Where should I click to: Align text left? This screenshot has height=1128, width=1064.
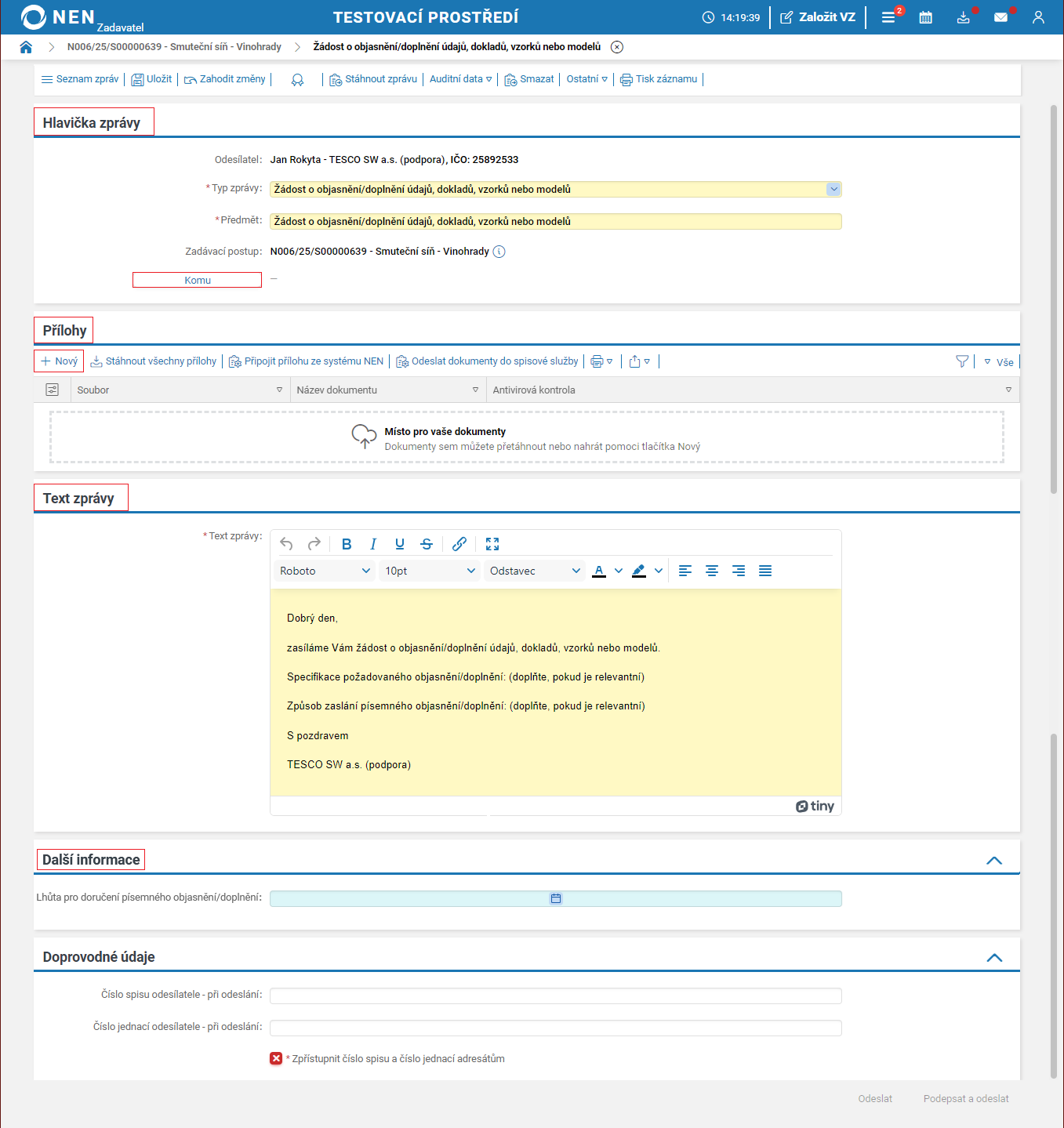point(685,571)
